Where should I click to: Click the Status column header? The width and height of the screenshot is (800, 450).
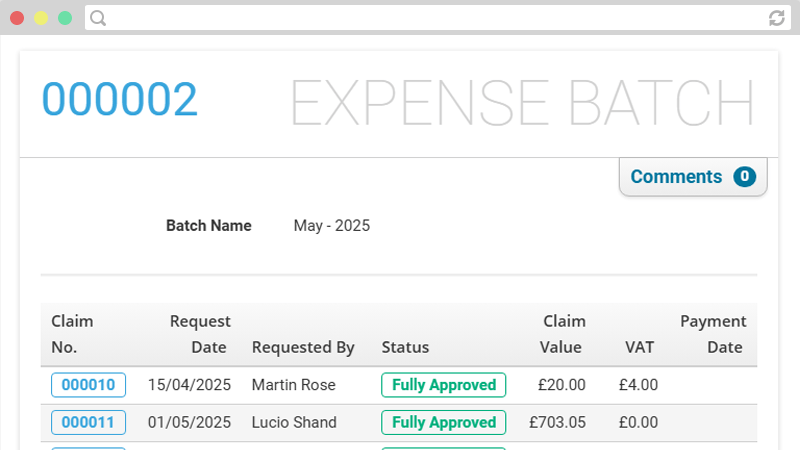click(405, 347)
